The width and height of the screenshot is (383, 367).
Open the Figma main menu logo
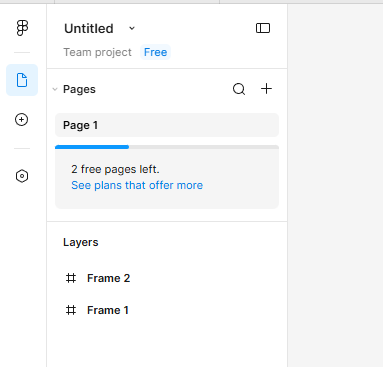click(22, 28)
